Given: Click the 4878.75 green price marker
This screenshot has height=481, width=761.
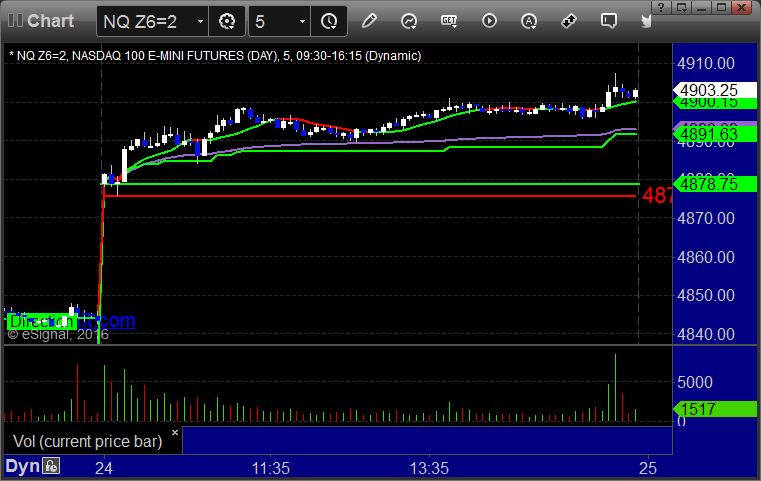Looking at the screenshot, I should pyautogui.click(x=714, y=184).
